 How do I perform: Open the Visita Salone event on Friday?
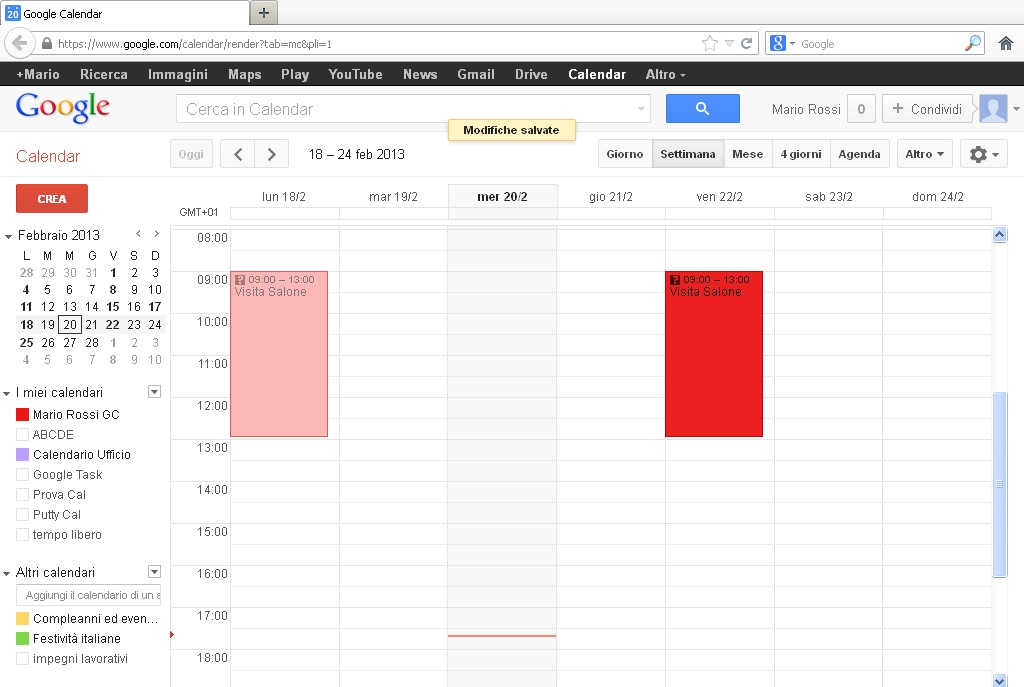tap(714, 354)
